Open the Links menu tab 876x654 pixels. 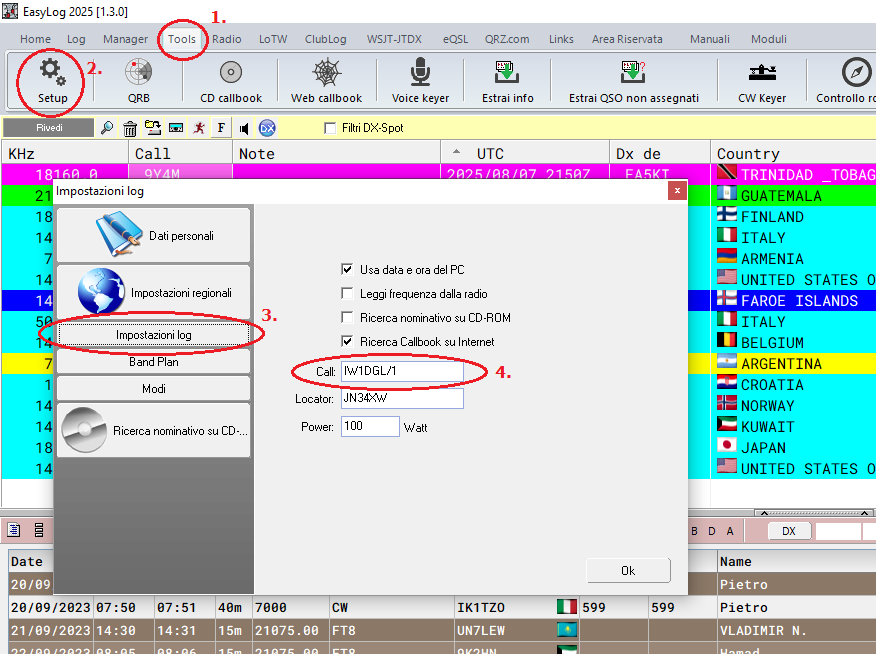pyautogui.click(x=561, y=39)
